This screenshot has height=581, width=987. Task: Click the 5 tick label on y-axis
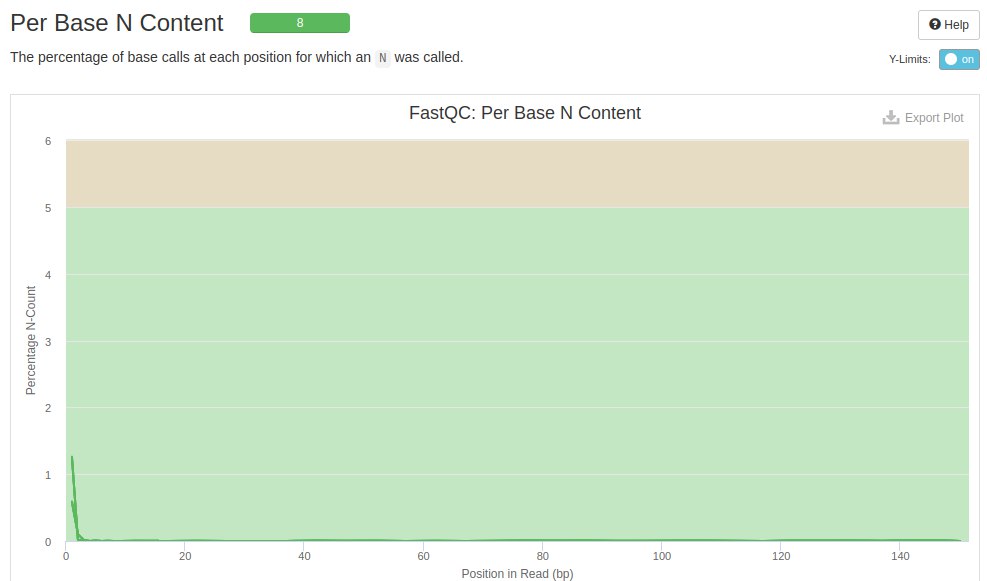[x=47, y=208]
